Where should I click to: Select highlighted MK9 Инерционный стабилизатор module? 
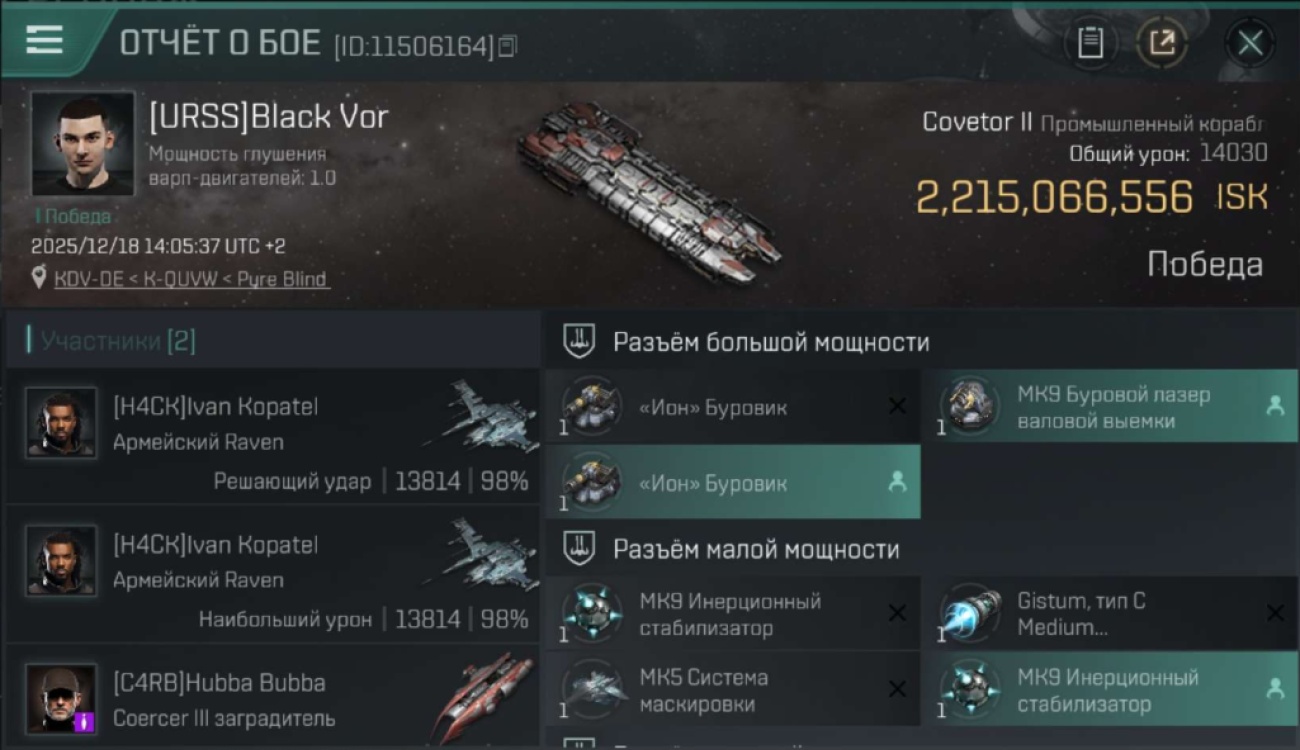[1112, 690]
